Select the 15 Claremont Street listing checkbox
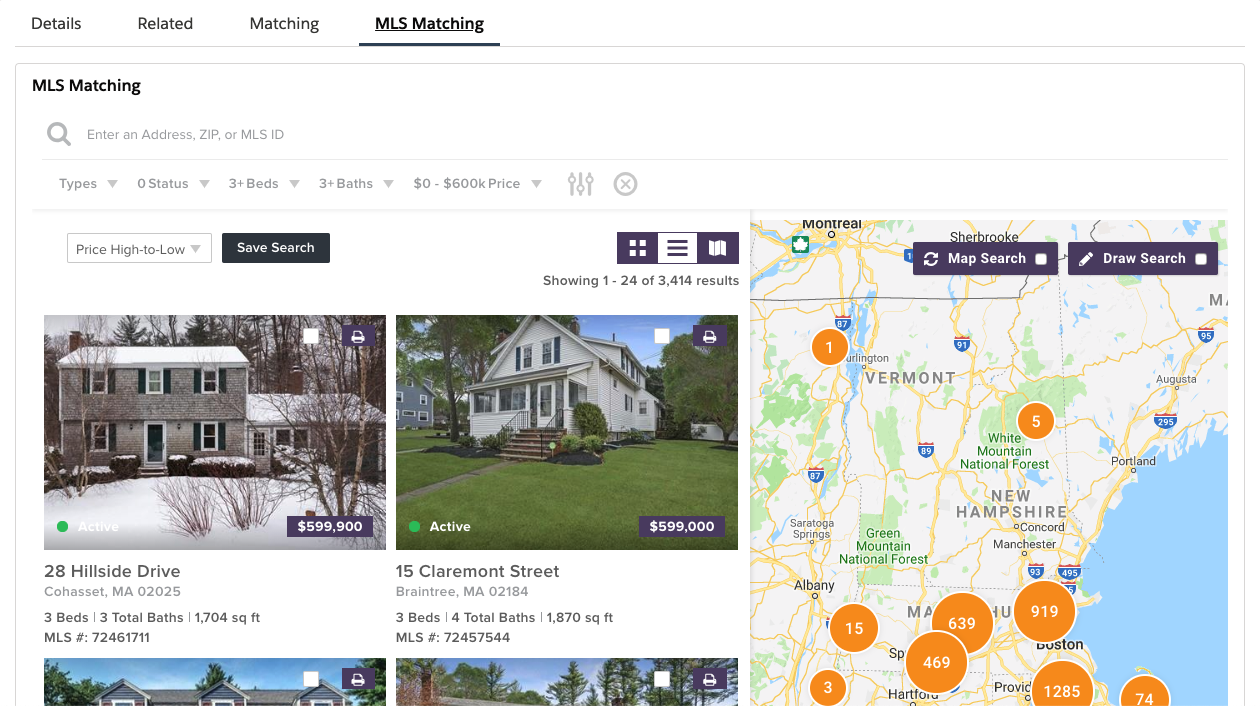Screen dimensions: 1260x706 pos(661,336)
